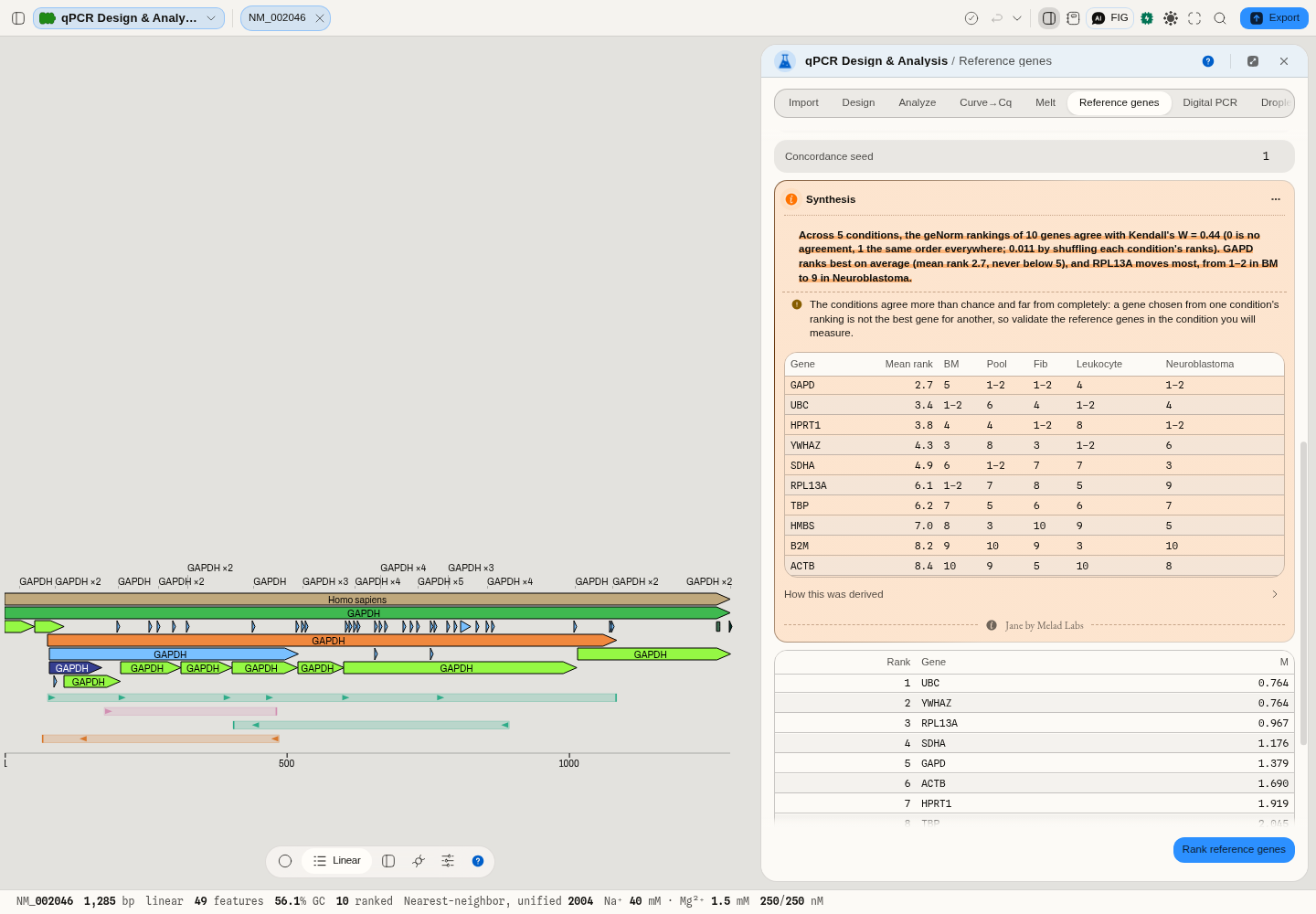Click the Rank reference genes button

coord(1234,850)
